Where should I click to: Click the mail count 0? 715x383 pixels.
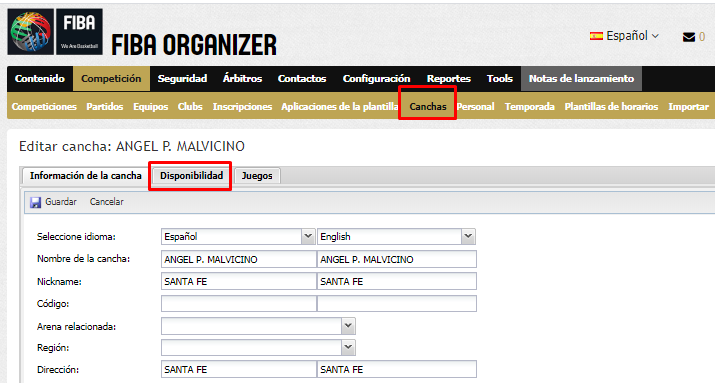(702, 36)
